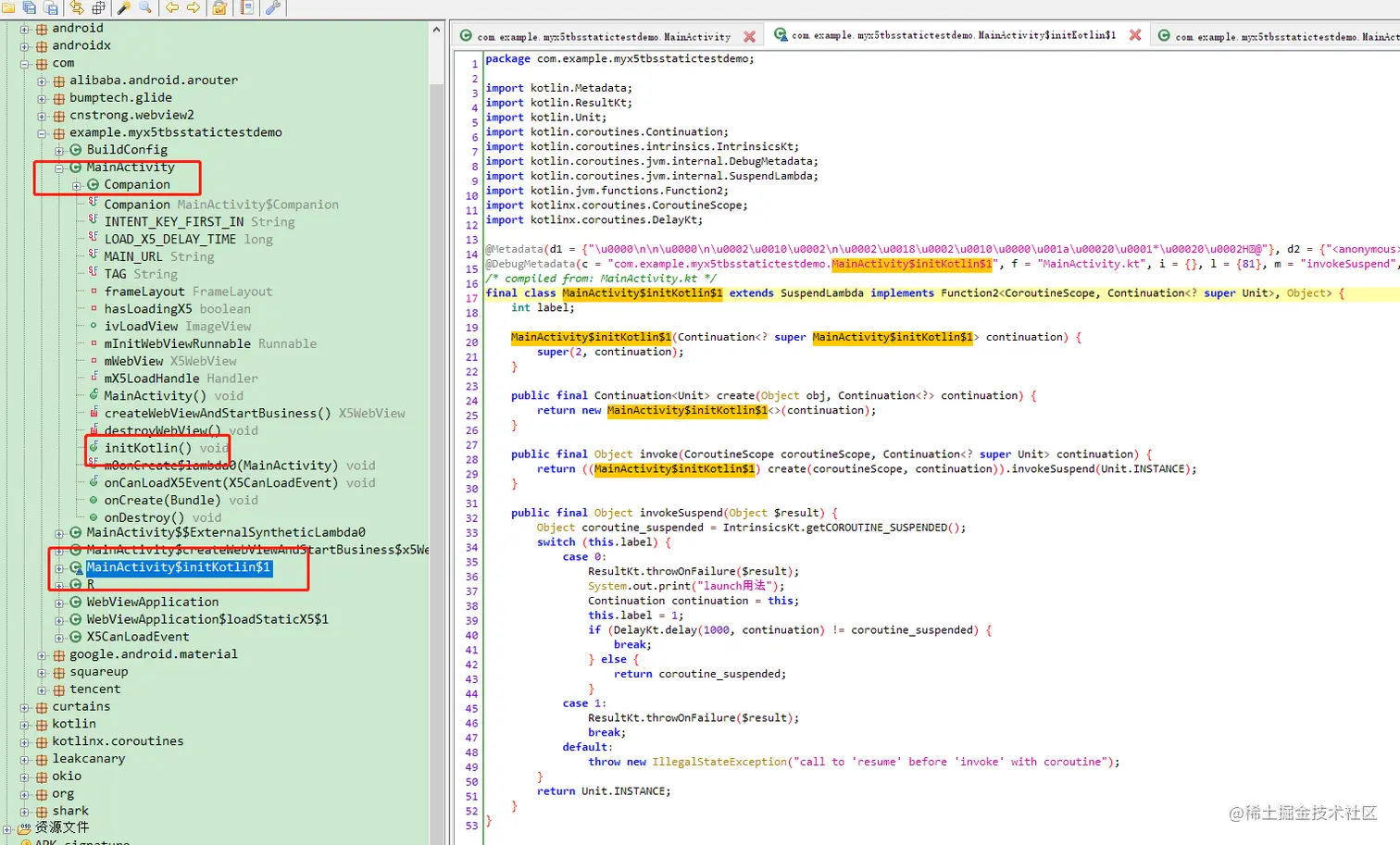Viewport: 1400px width, 845px height.
Task: Click the package icon beside leakcanary
Action: (x=42, y=759)
